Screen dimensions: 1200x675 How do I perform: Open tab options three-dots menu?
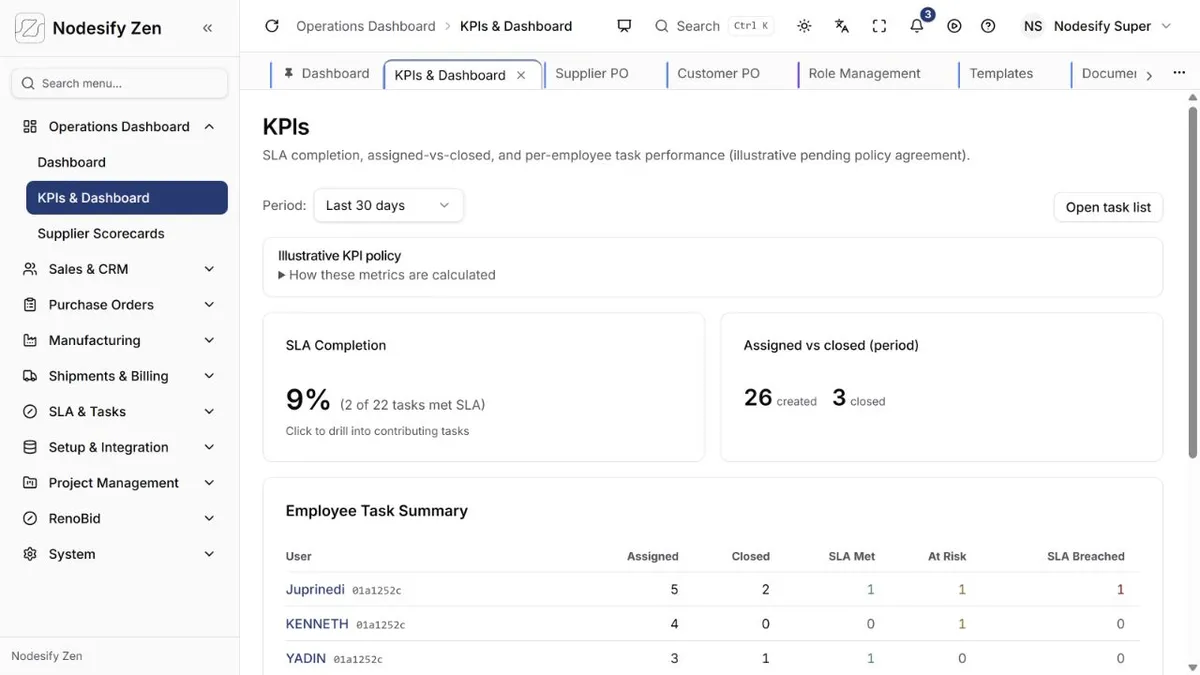[1179, 73]
